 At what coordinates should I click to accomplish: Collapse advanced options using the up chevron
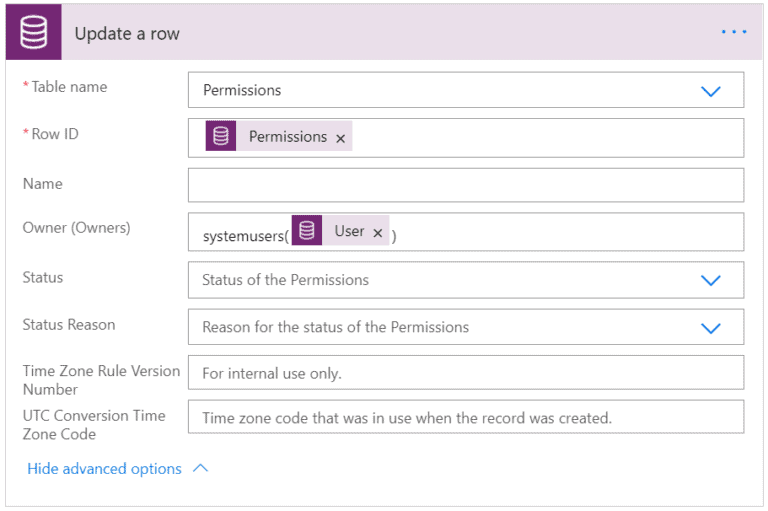click(200, 468)
